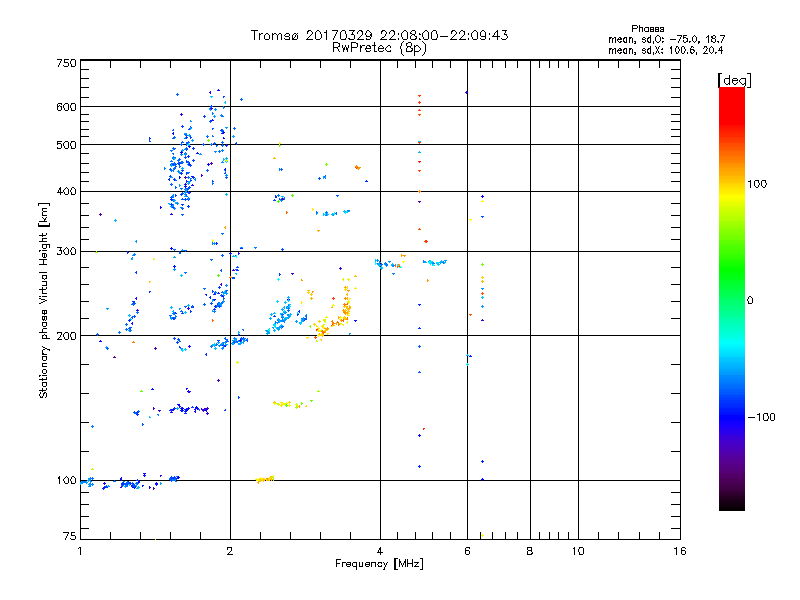Click the y-axis tick label '400'
800x600 pixels.
[x=66, y=191]
